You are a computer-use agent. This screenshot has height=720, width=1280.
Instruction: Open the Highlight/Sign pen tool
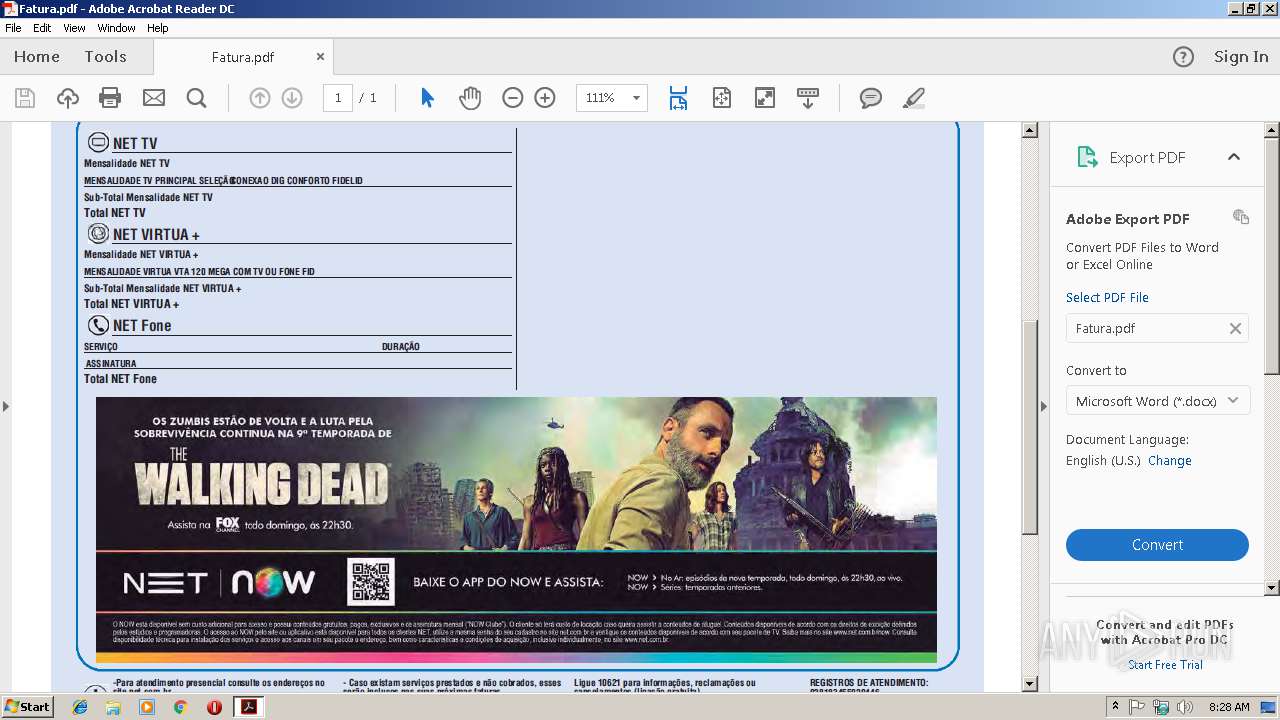pyautogui.click(x=913, y=98)
